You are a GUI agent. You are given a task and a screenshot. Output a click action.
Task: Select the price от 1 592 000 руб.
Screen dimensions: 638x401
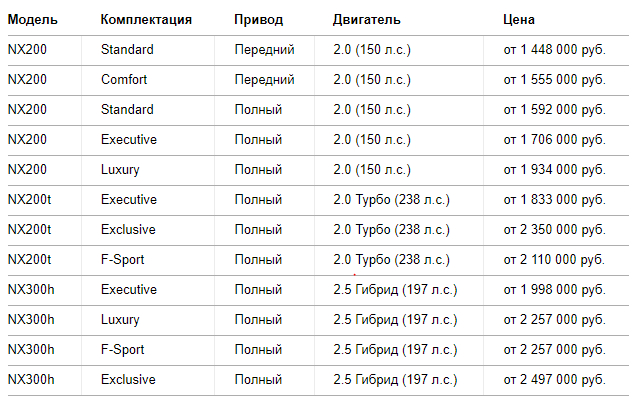(557, 110)
